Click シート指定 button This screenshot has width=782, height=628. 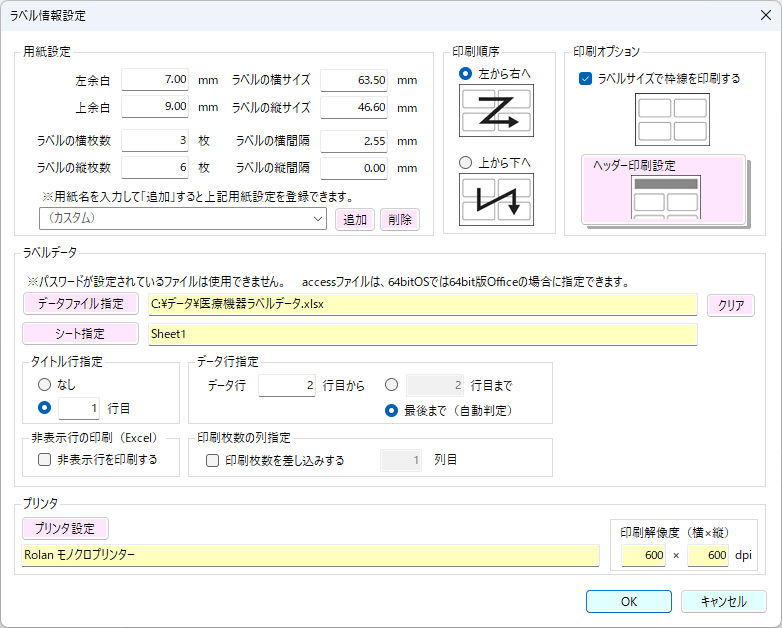pyautogui.click(x=81, y=334)
